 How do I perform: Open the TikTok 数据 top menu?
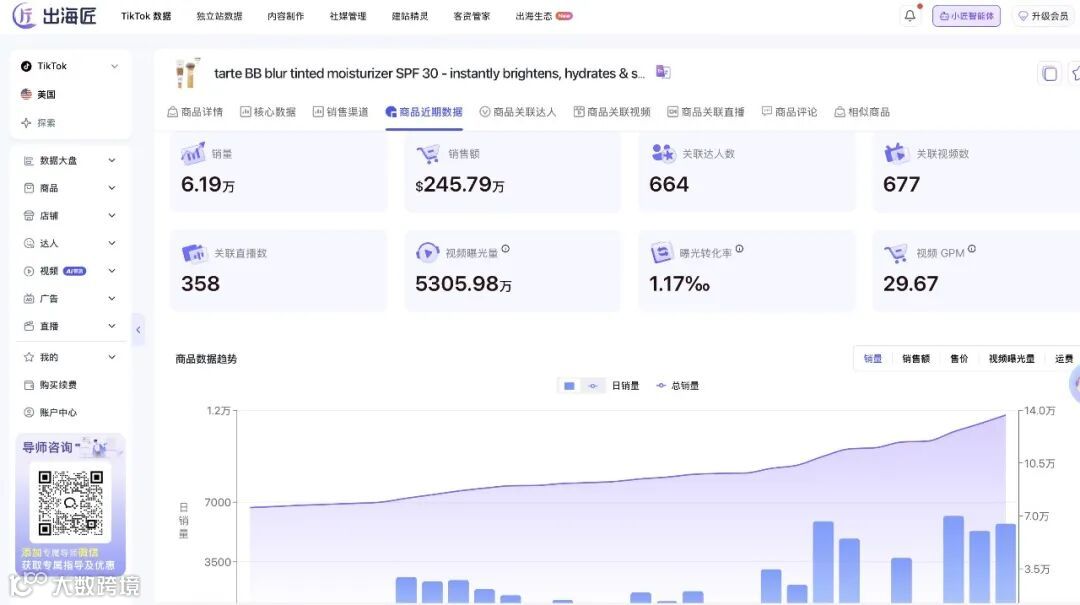(x=146, y=16)
